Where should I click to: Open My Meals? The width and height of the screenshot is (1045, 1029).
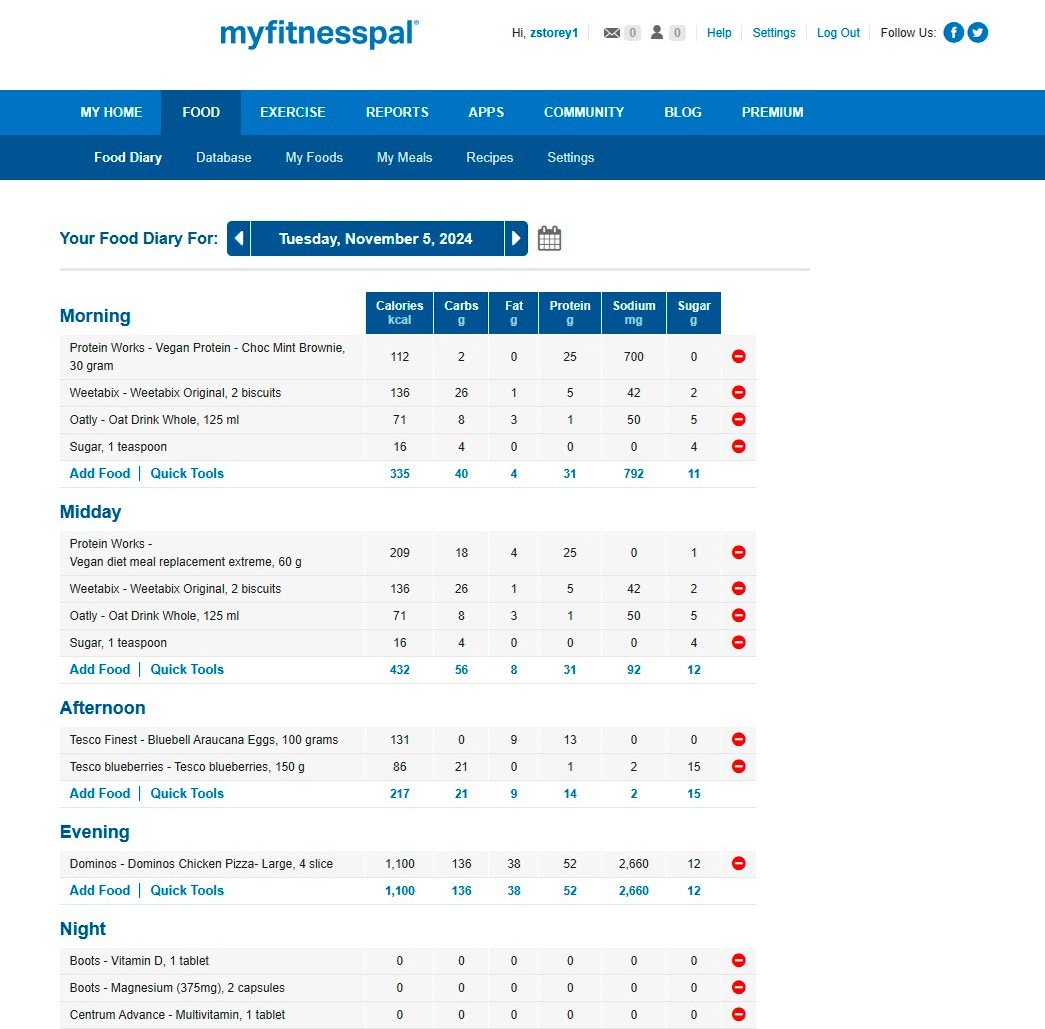pos(405,157)
